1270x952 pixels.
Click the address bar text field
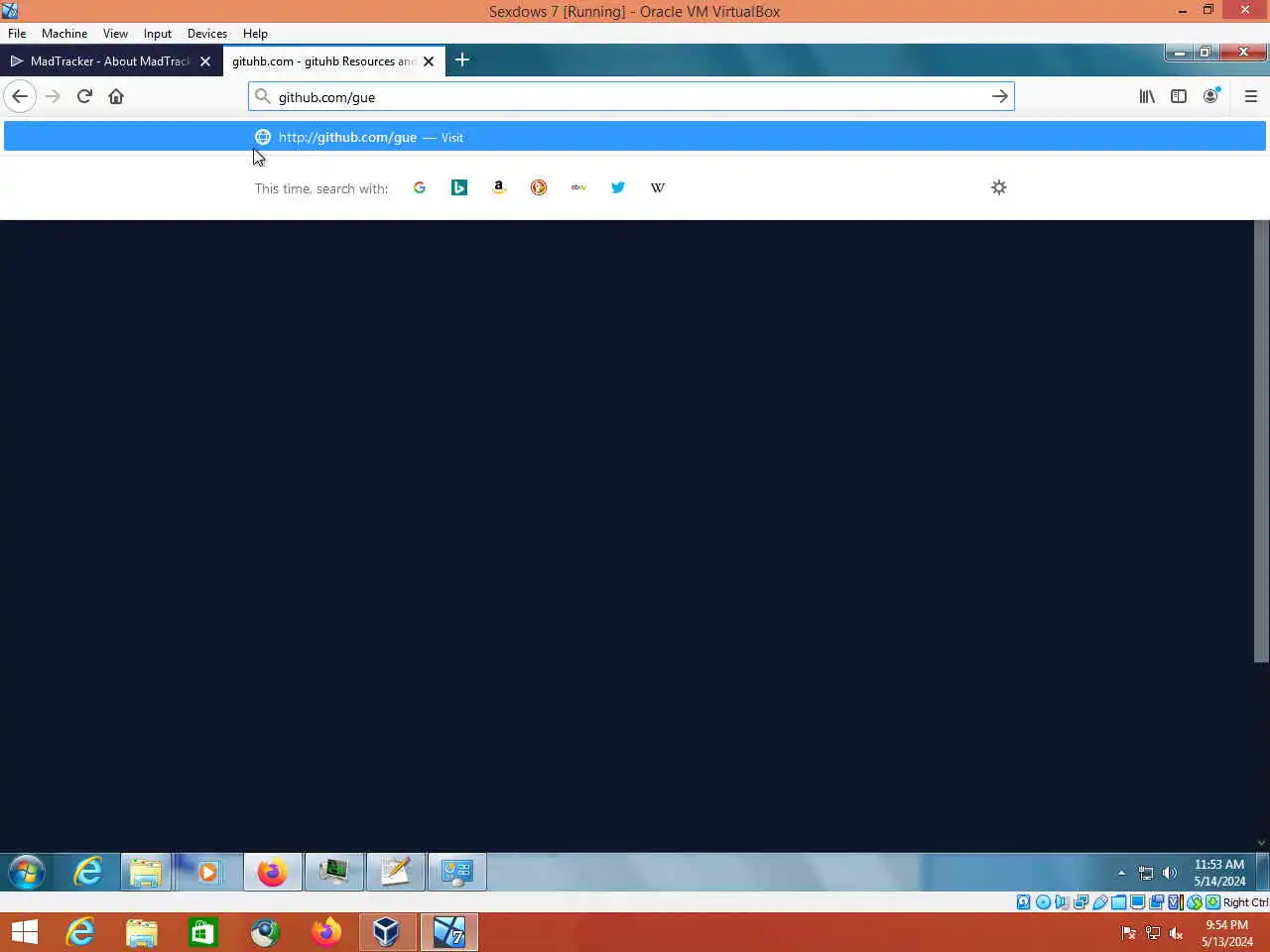[630, 97]
